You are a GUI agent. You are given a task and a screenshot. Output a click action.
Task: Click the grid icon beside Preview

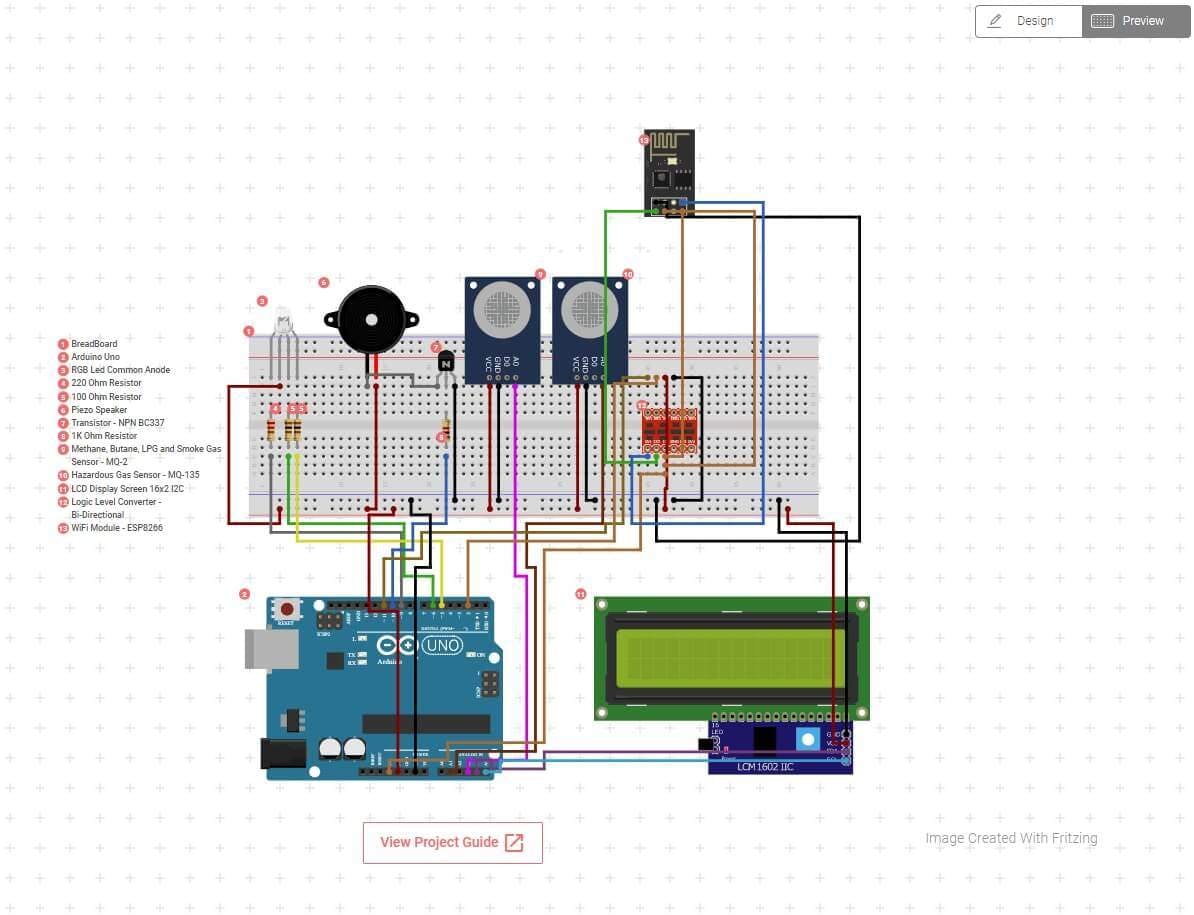click(x=1102, y=21)
